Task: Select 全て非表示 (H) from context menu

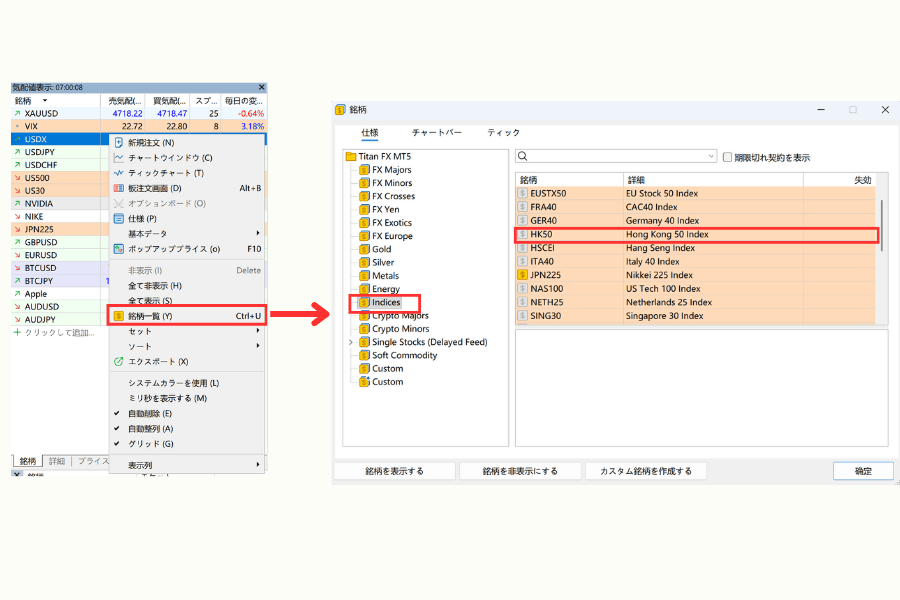Action: click(x=155, y=286)
